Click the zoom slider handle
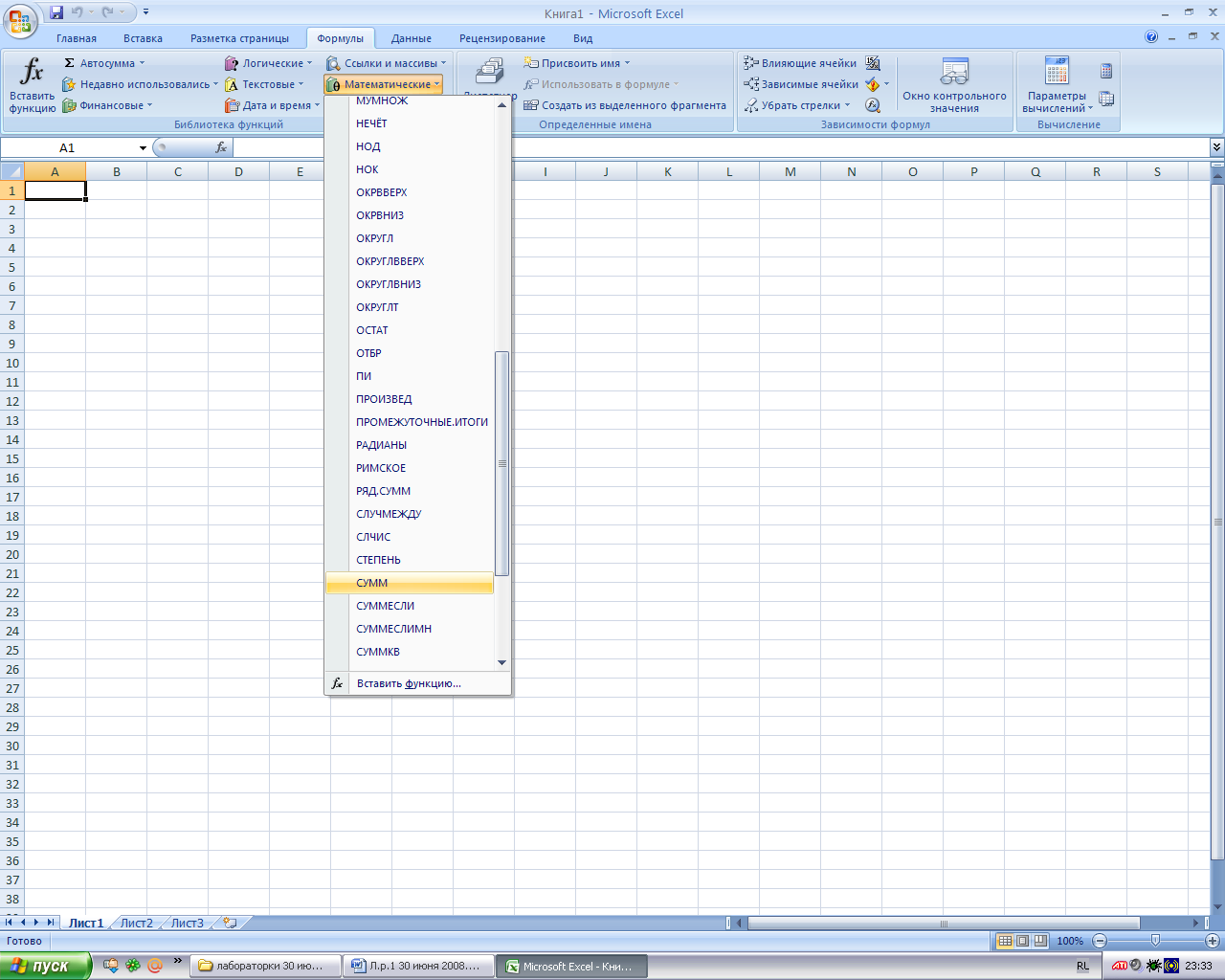 tap(1156, 941)
